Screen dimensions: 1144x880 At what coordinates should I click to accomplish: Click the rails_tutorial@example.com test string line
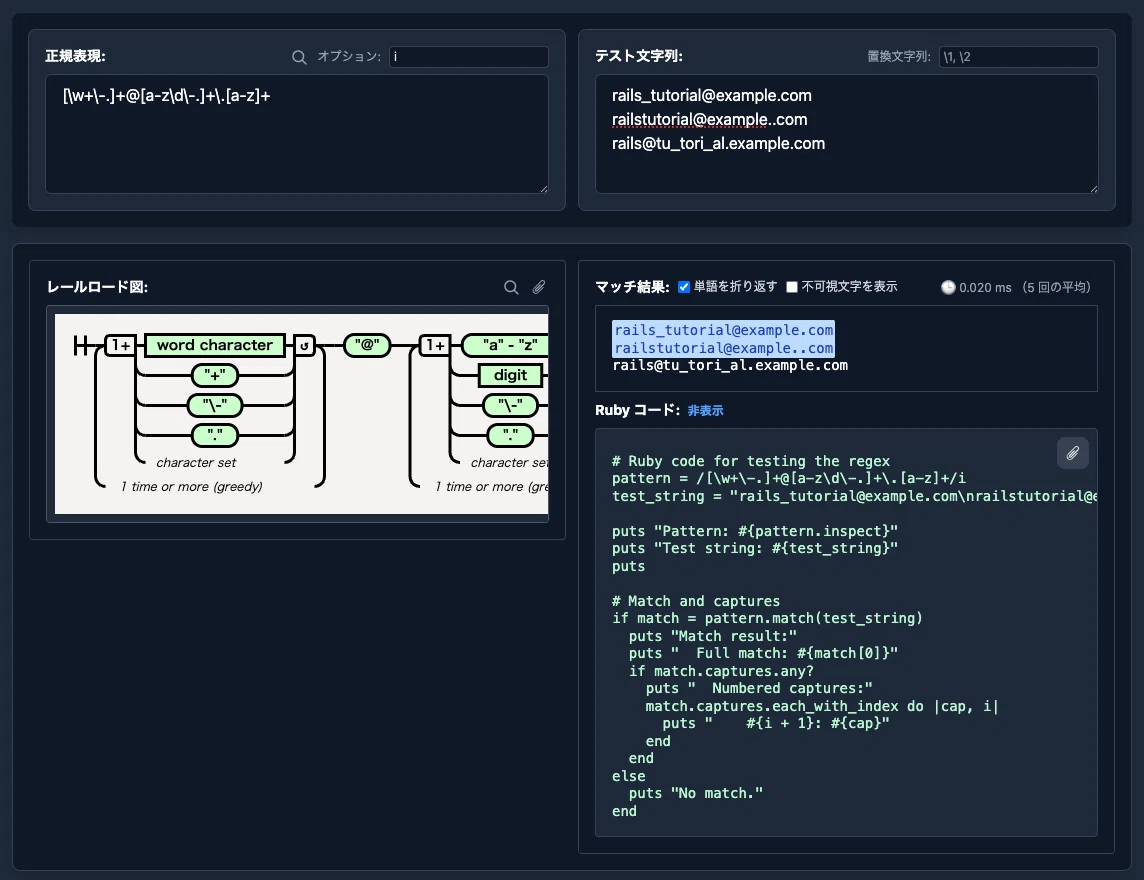[x=711, y=96]
